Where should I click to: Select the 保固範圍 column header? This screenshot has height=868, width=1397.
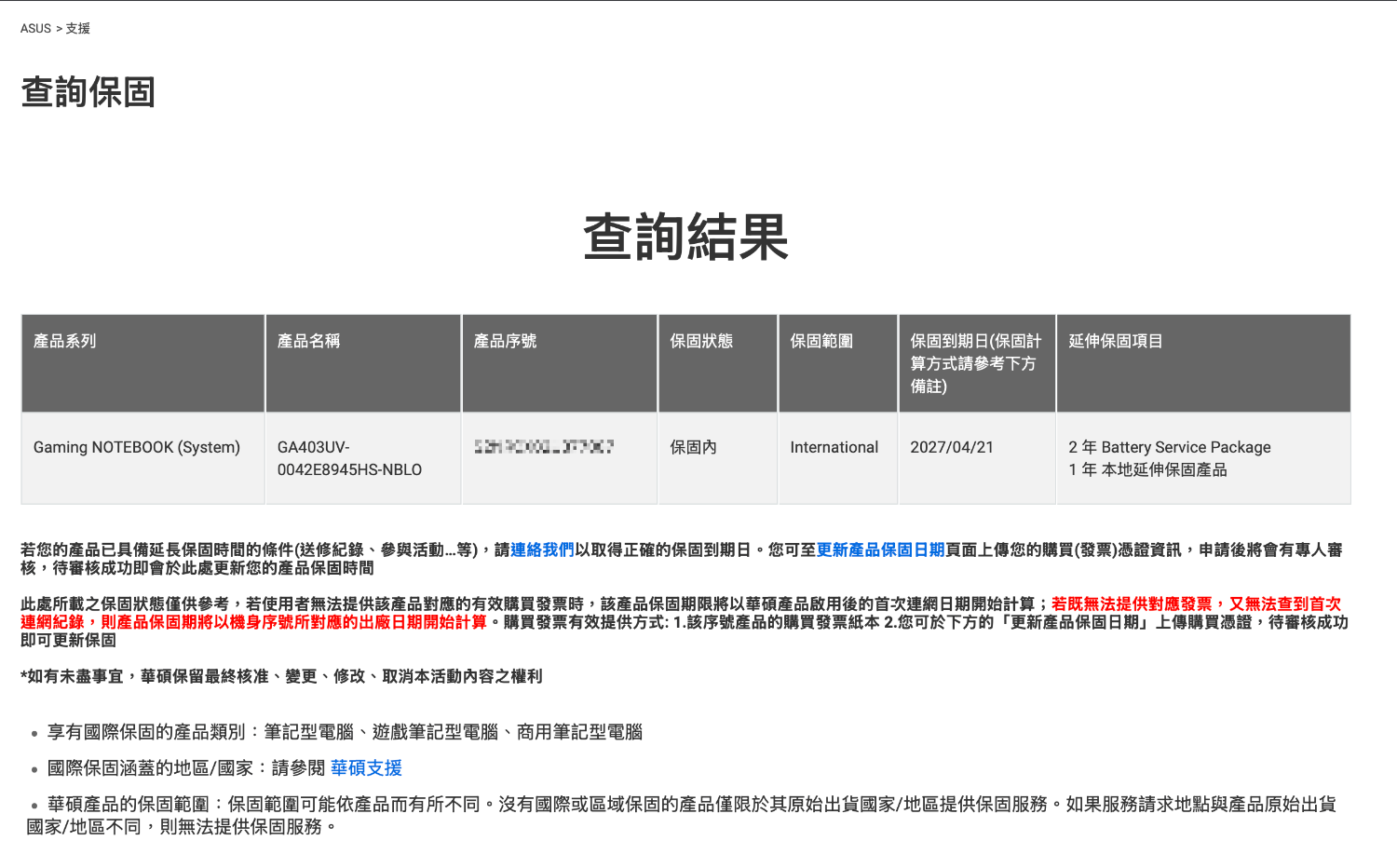[x=821, y=342]
